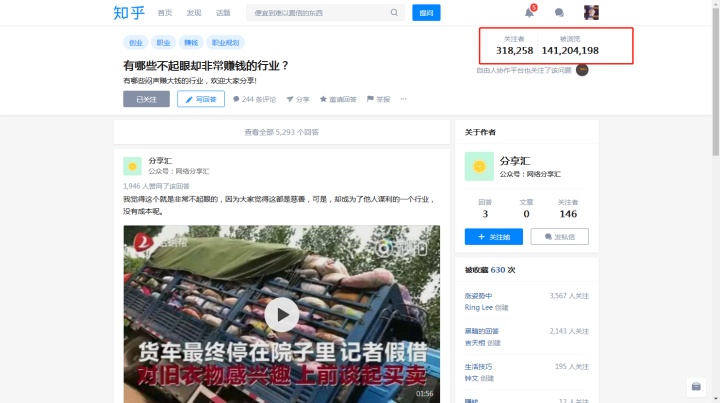Screen dimensions: 720x403
Task: Click the blue 关注她 follow button
Action: 494,236
